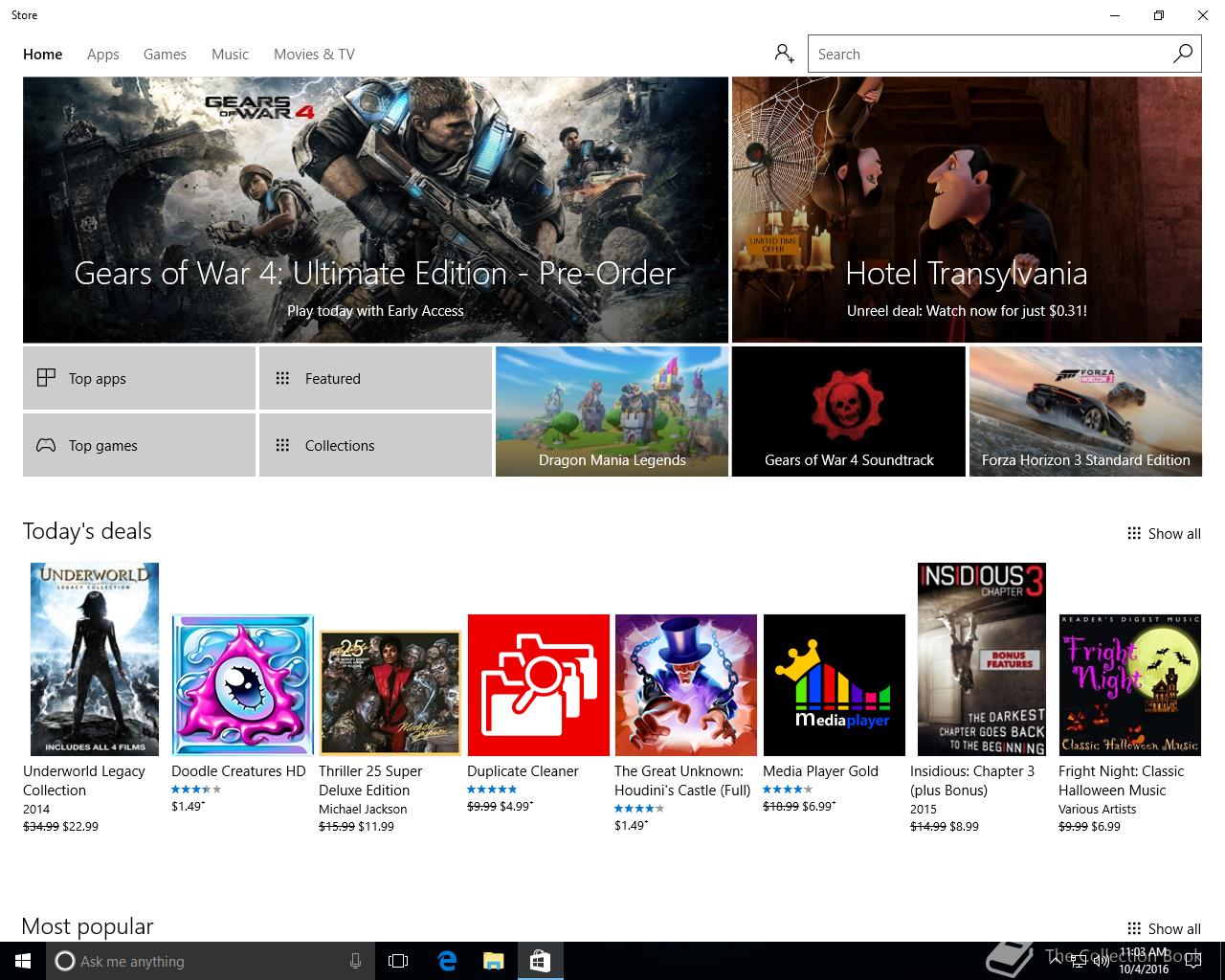This screenshot has width=1225, height=980.
Task: Open the Gears of War 4 Soundtrack tile
Action: (849, 412)
